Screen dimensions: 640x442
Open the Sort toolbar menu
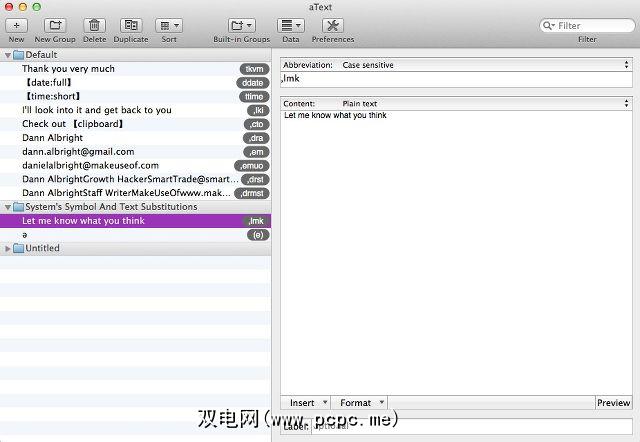(x=169, y=25)
